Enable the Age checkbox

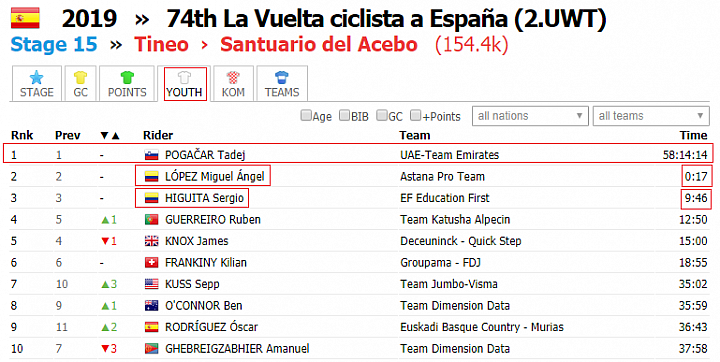306,115
